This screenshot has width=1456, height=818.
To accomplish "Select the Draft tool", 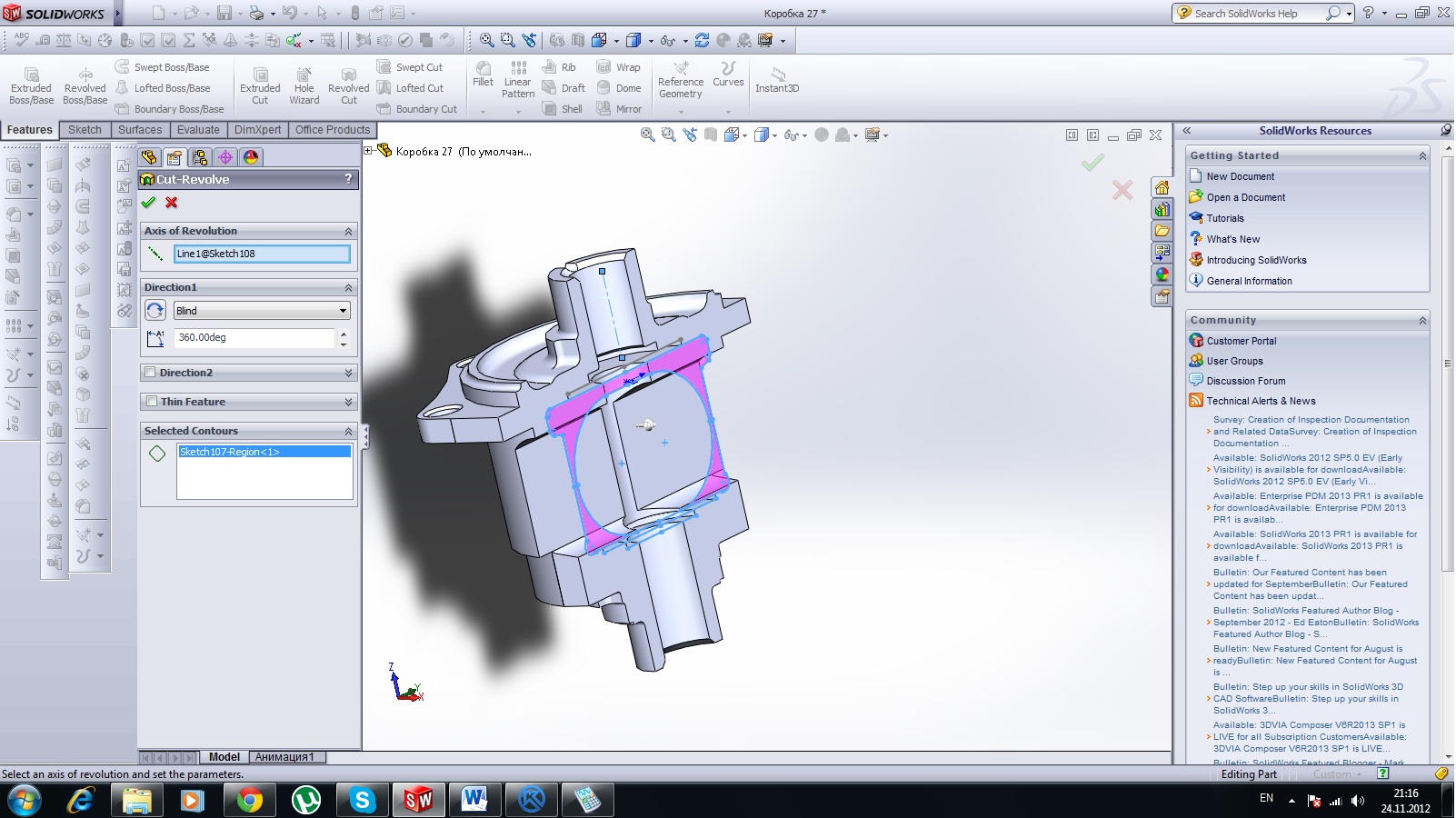I will [563, 88].
